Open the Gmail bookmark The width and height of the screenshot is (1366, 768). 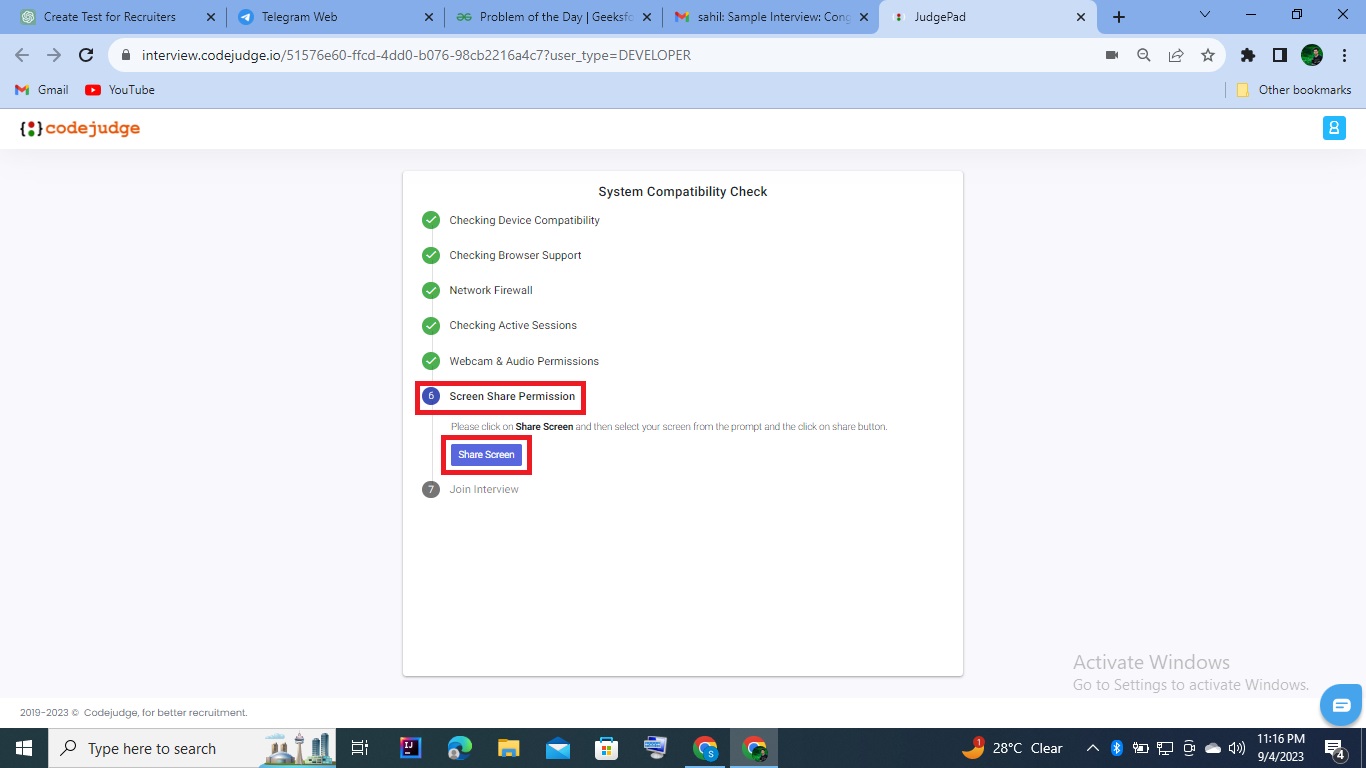click(42, 90)
